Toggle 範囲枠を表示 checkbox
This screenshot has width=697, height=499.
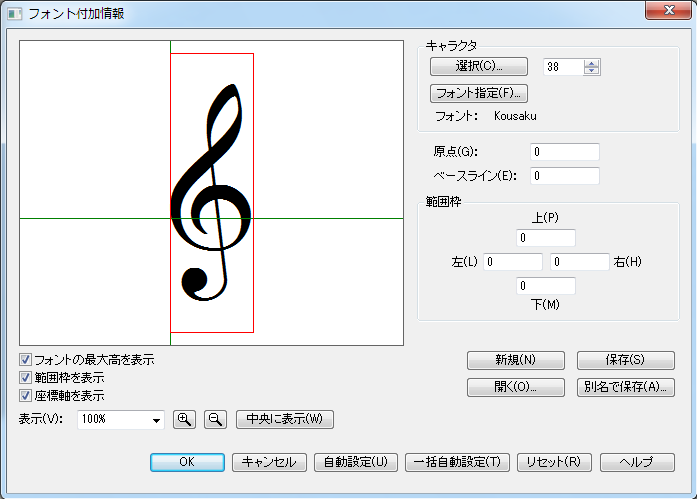(x=25, y=377)
